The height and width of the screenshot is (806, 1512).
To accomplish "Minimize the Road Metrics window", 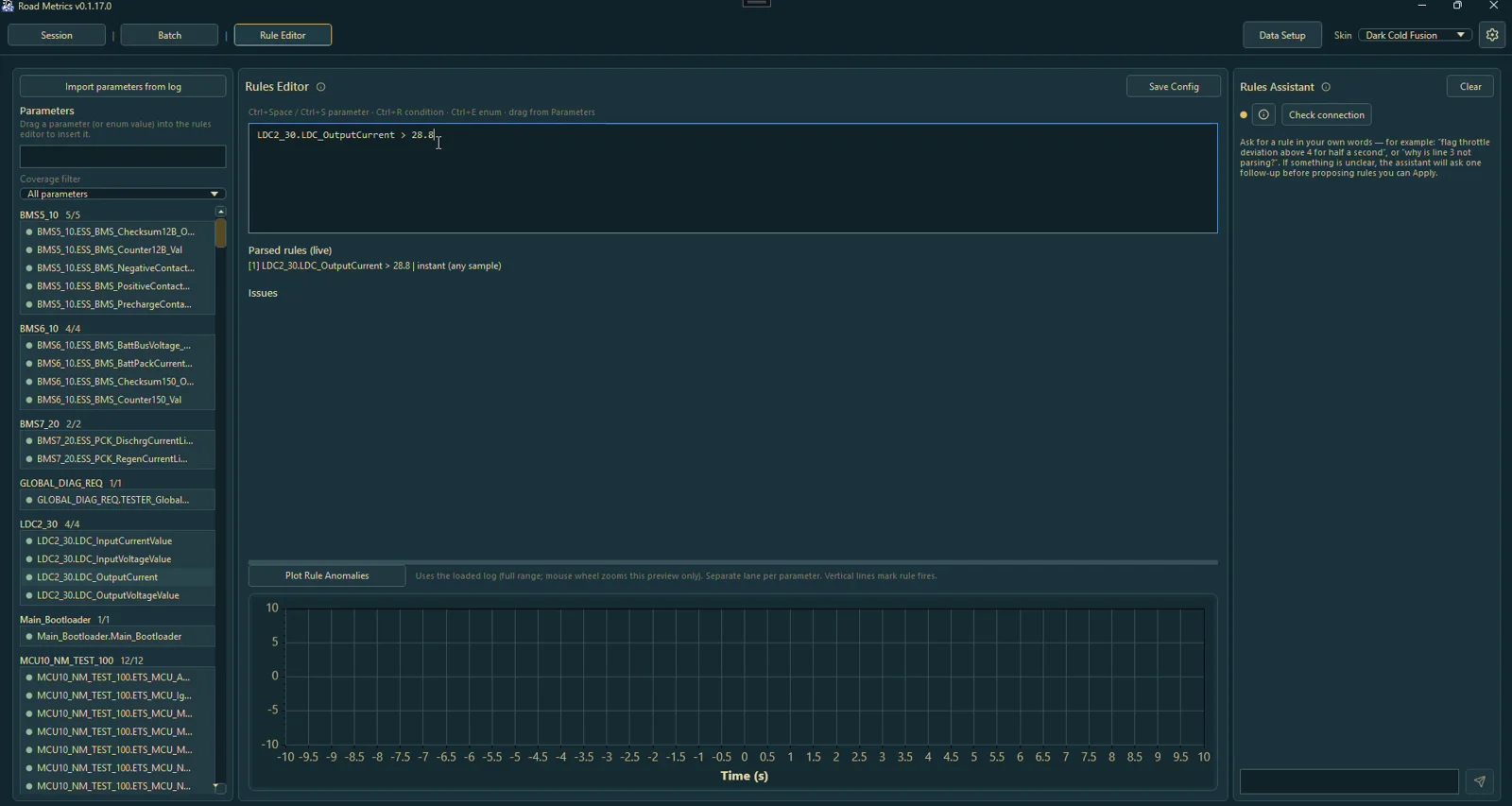I will (1422, 6).
